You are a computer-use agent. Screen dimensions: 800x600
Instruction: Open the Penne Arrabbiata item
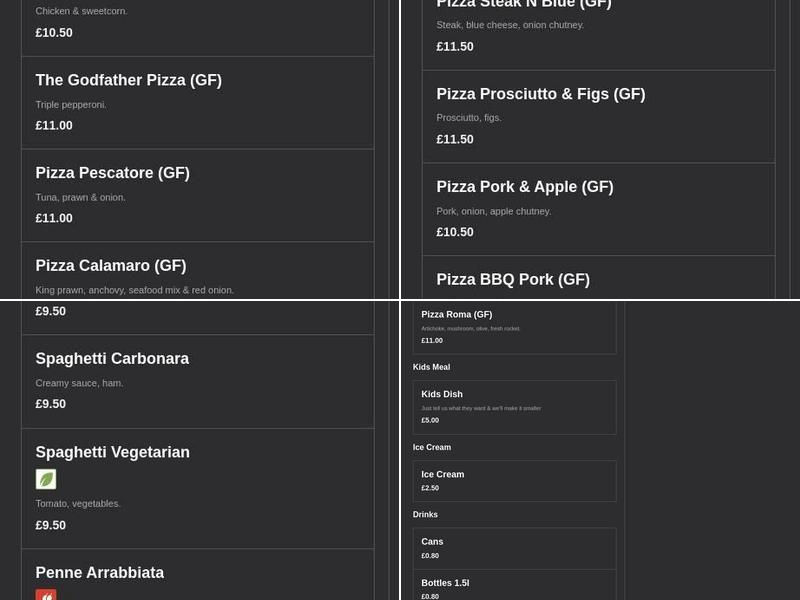(100, 573)
